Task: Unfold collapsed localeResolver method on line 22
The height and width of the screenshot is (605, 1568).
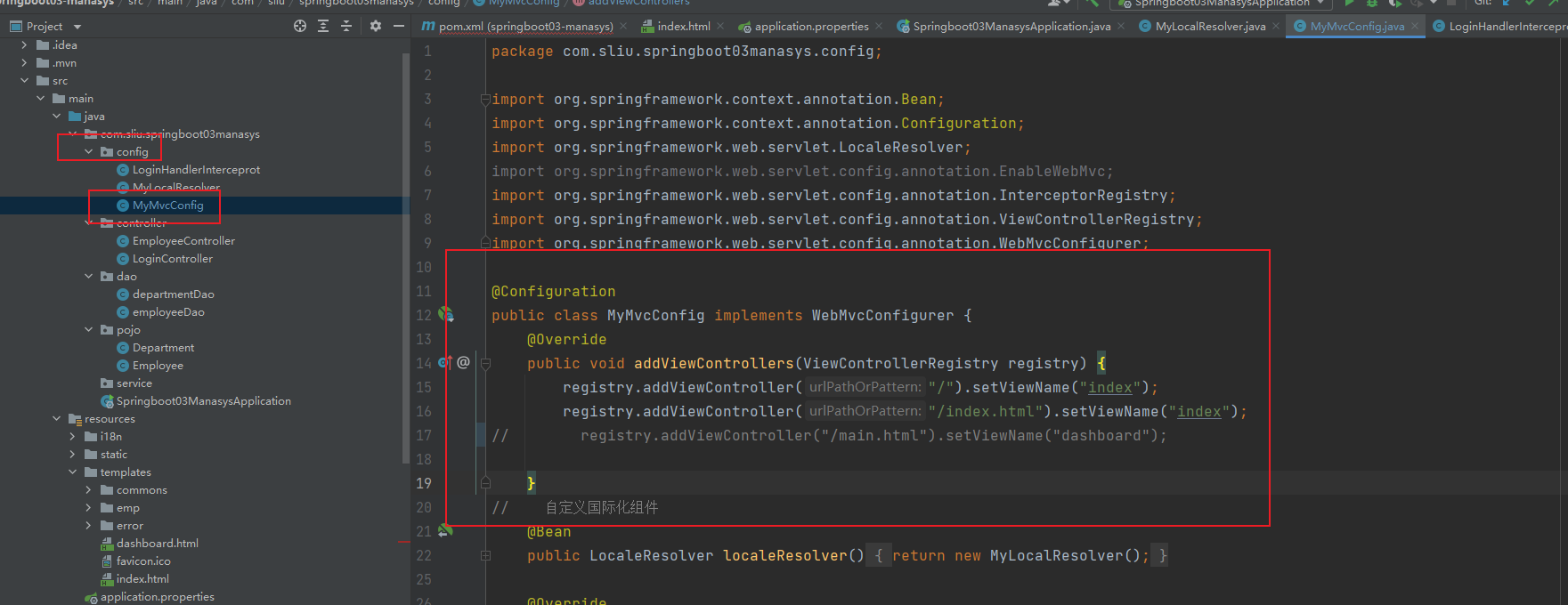Action: (485, 556)
